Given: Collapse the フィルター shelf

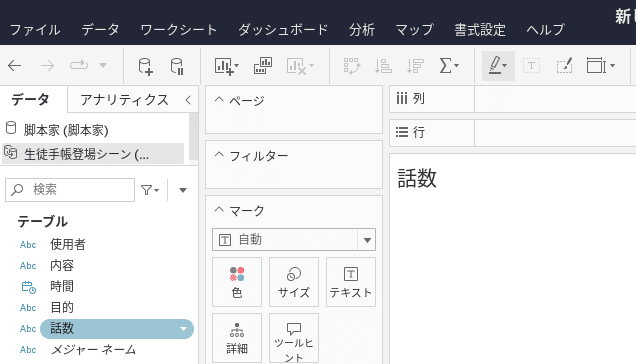Looking at the screenshot, I should [x=219, y=155].
